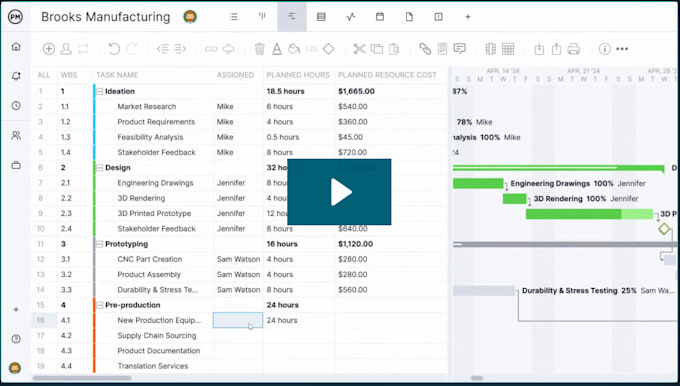680x386 pixels.
Task: Click the Assign person toolbar icon
Action: pos(66,49)
